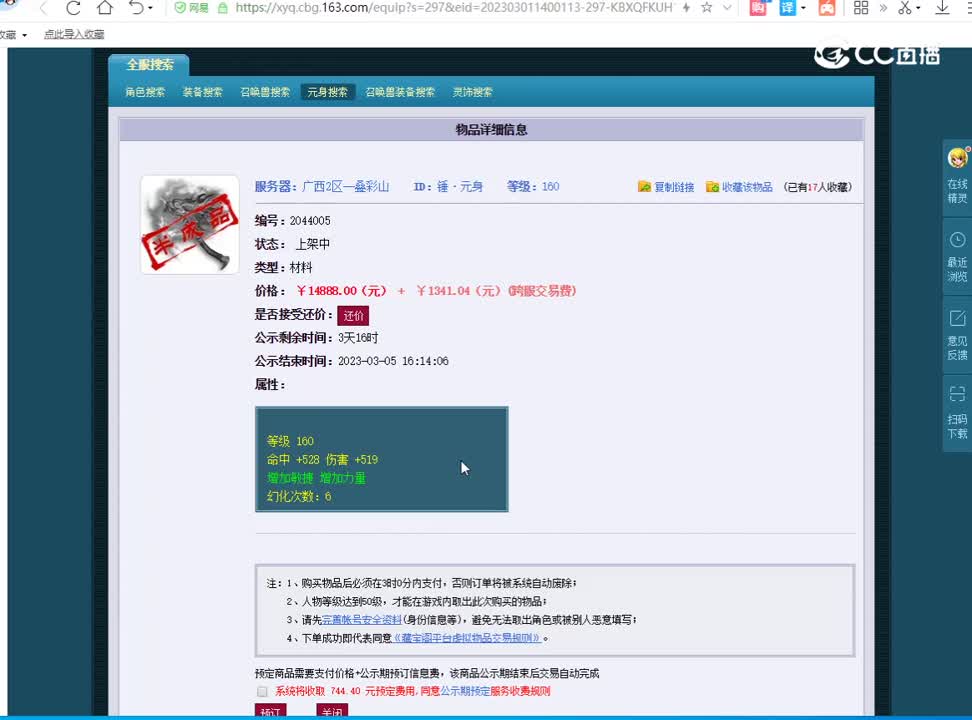Reload the current page

tap(73, 8)
